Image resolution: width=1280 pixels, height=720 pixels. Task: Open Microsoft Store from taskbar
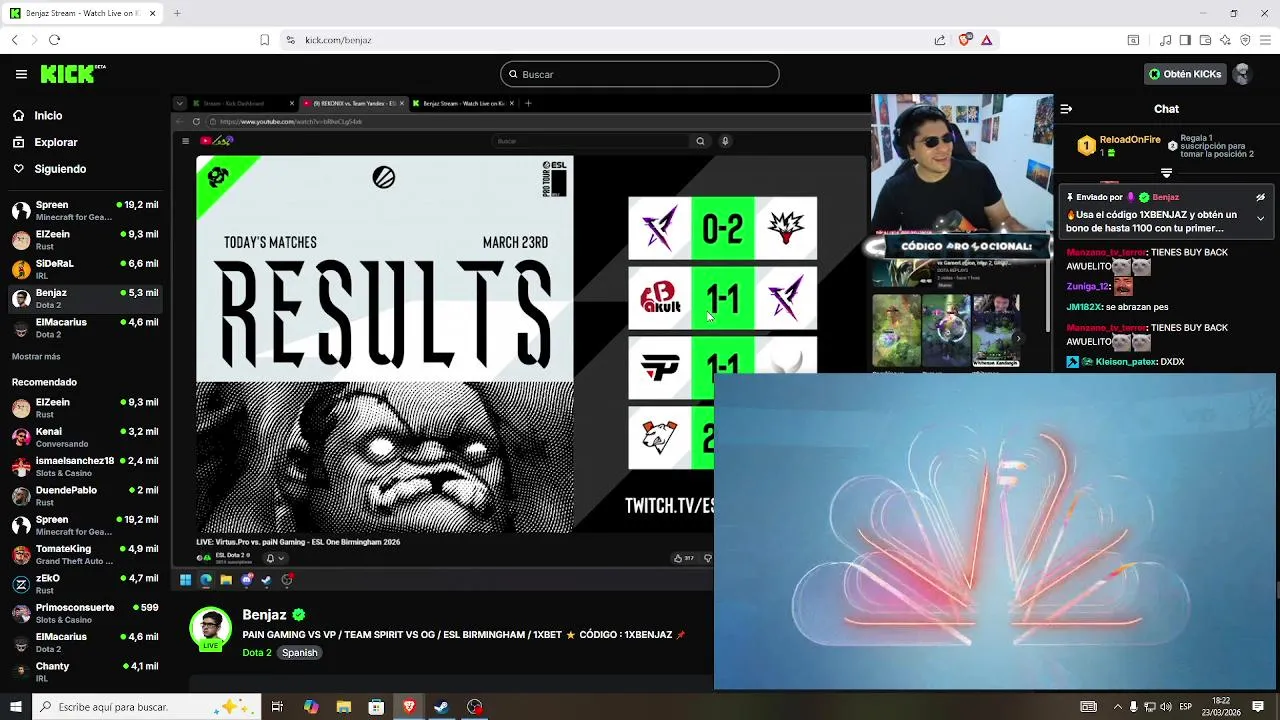coord(376,707)
